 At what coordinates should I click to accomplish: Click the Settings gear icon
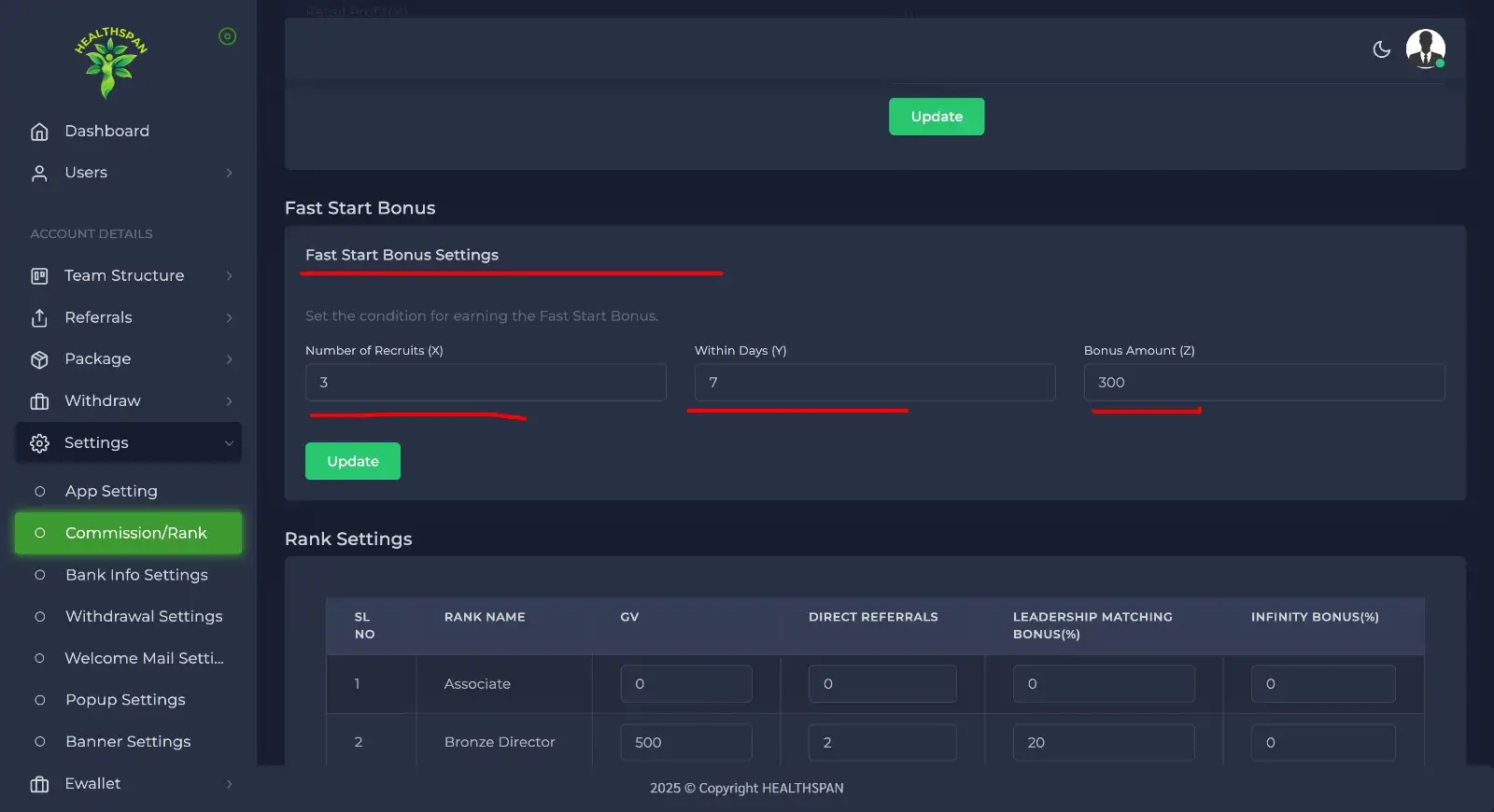point(39,443)
